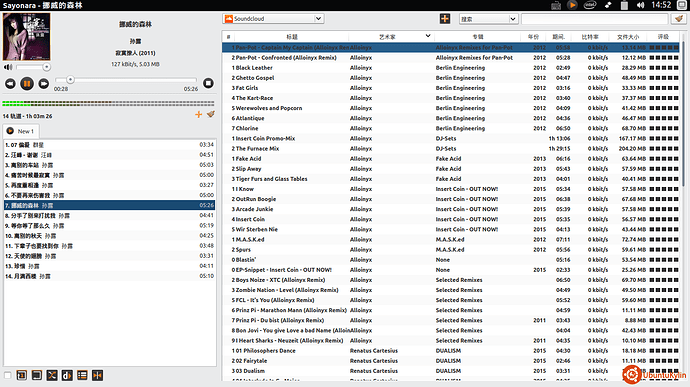This screenshot has height=387, width=690.
Task: Skip to the next track
Action: click(44, 83)
